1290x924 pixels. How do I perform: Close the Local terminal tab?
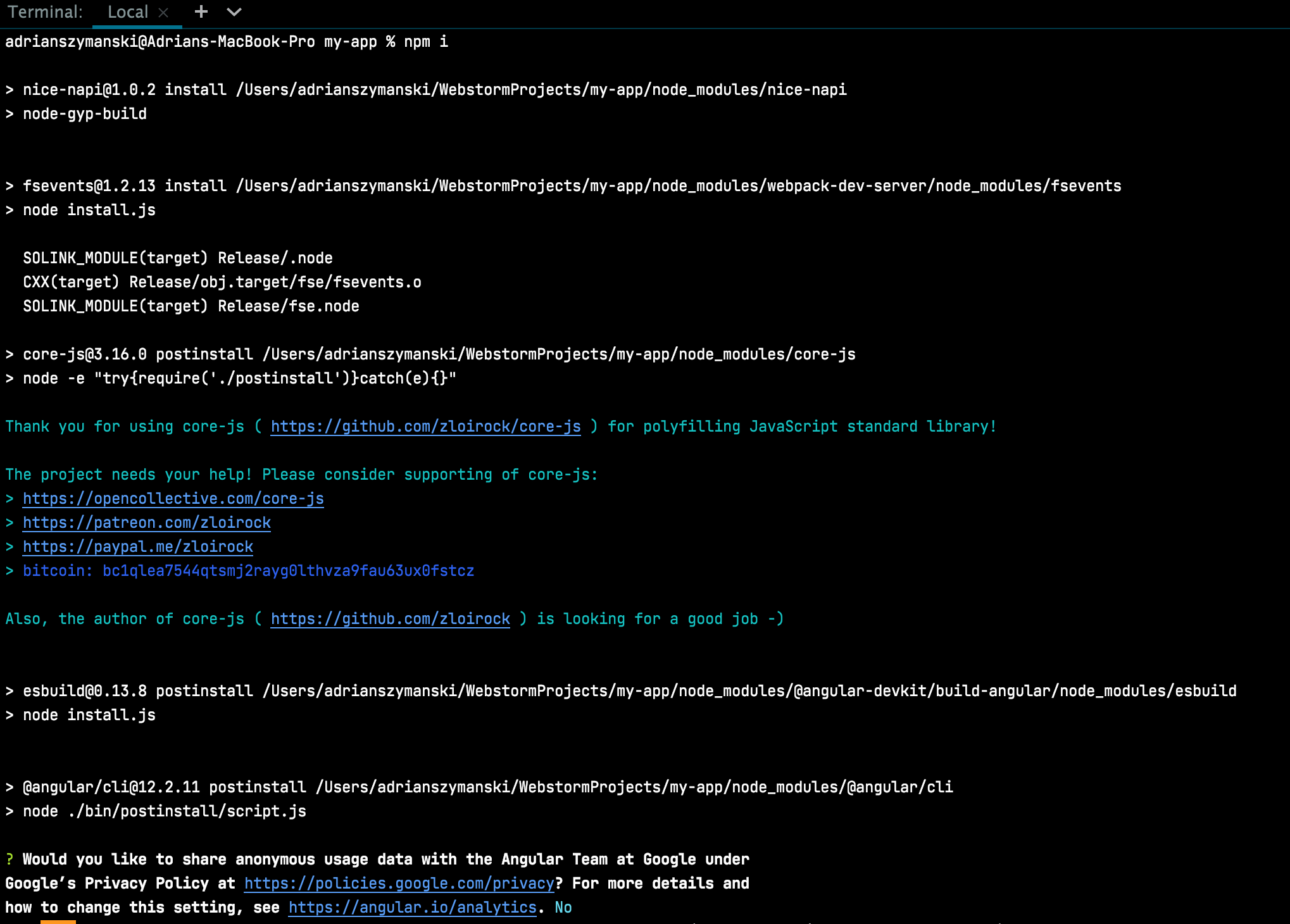tap(163, 12)
